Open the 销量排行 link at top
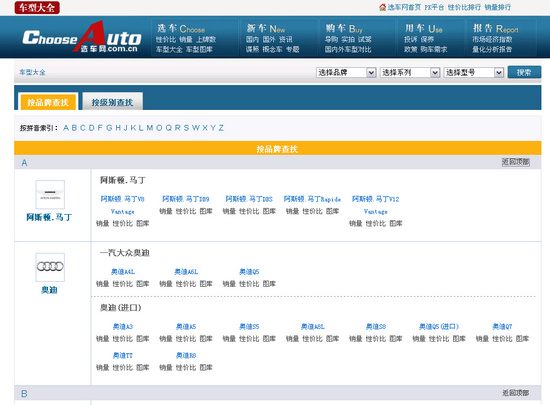The width and height of the screenshot is (550, 405). pyautogui.click(x=498, y=7)
